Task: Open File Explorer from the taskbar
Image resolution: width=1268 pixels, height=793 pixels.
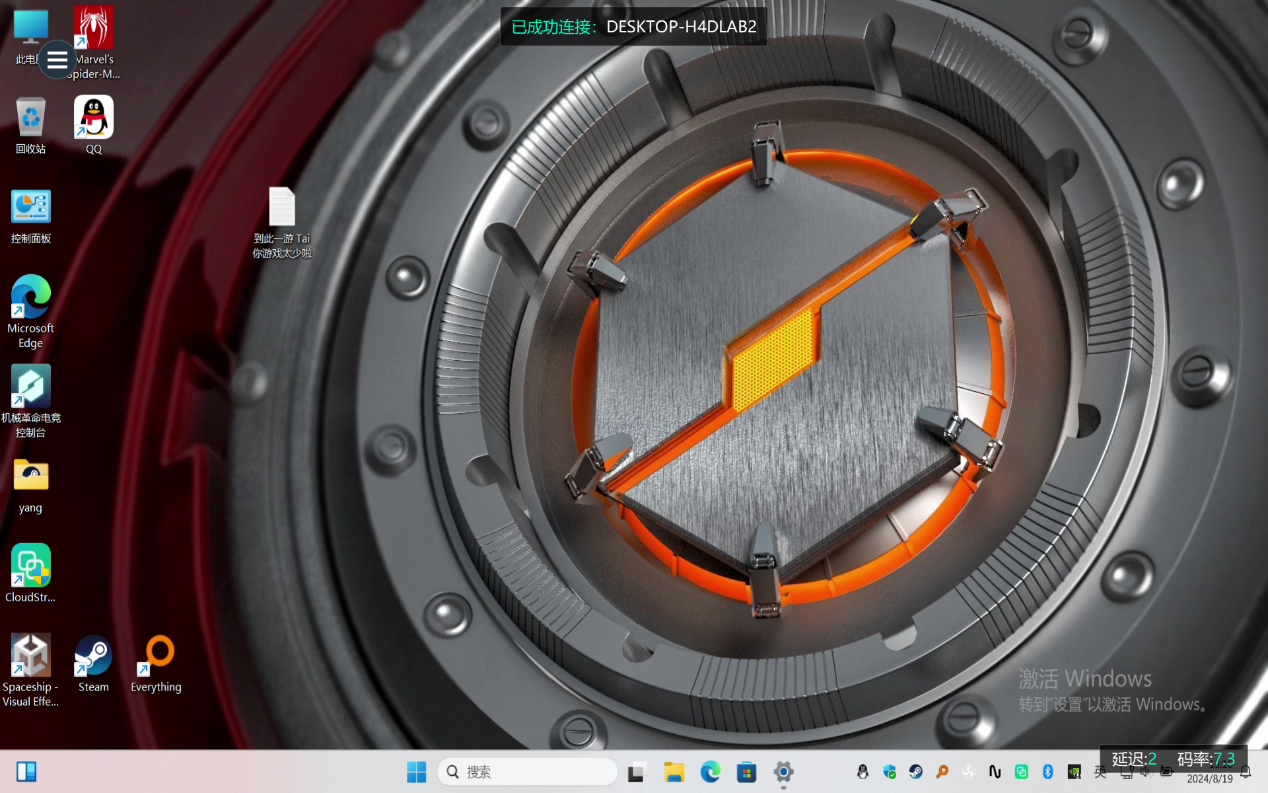Action: [674, 772]
